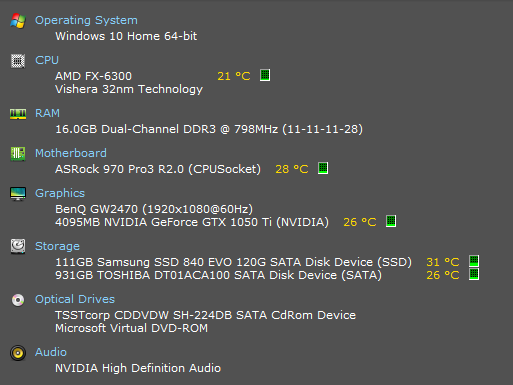Click the GTX 1050 Ti temperature indicator
Image resolution: width=513 pixels, height=385 pixels.
coord(391,221)
